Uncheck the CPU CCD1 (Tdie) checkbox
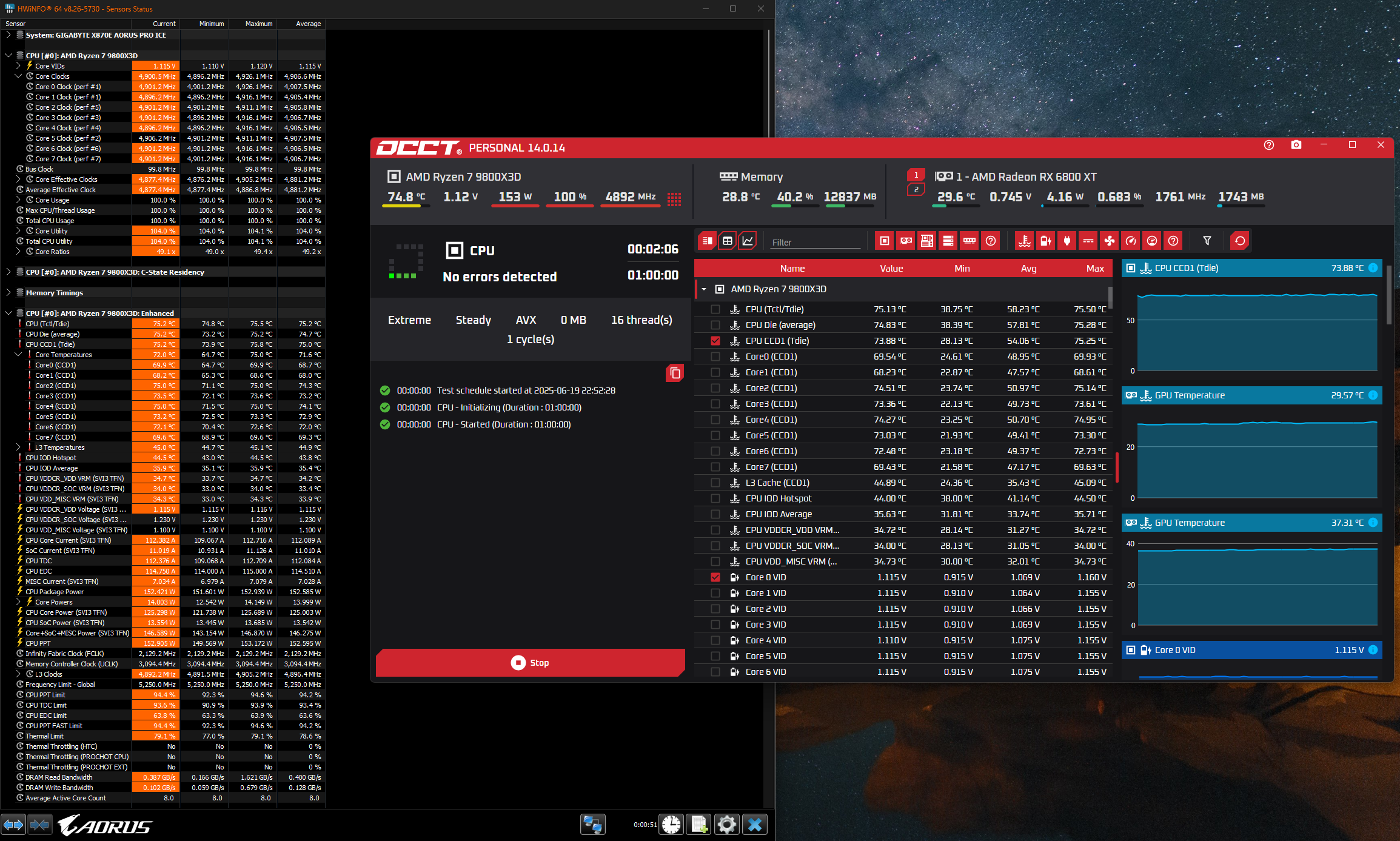 (715, 341)
